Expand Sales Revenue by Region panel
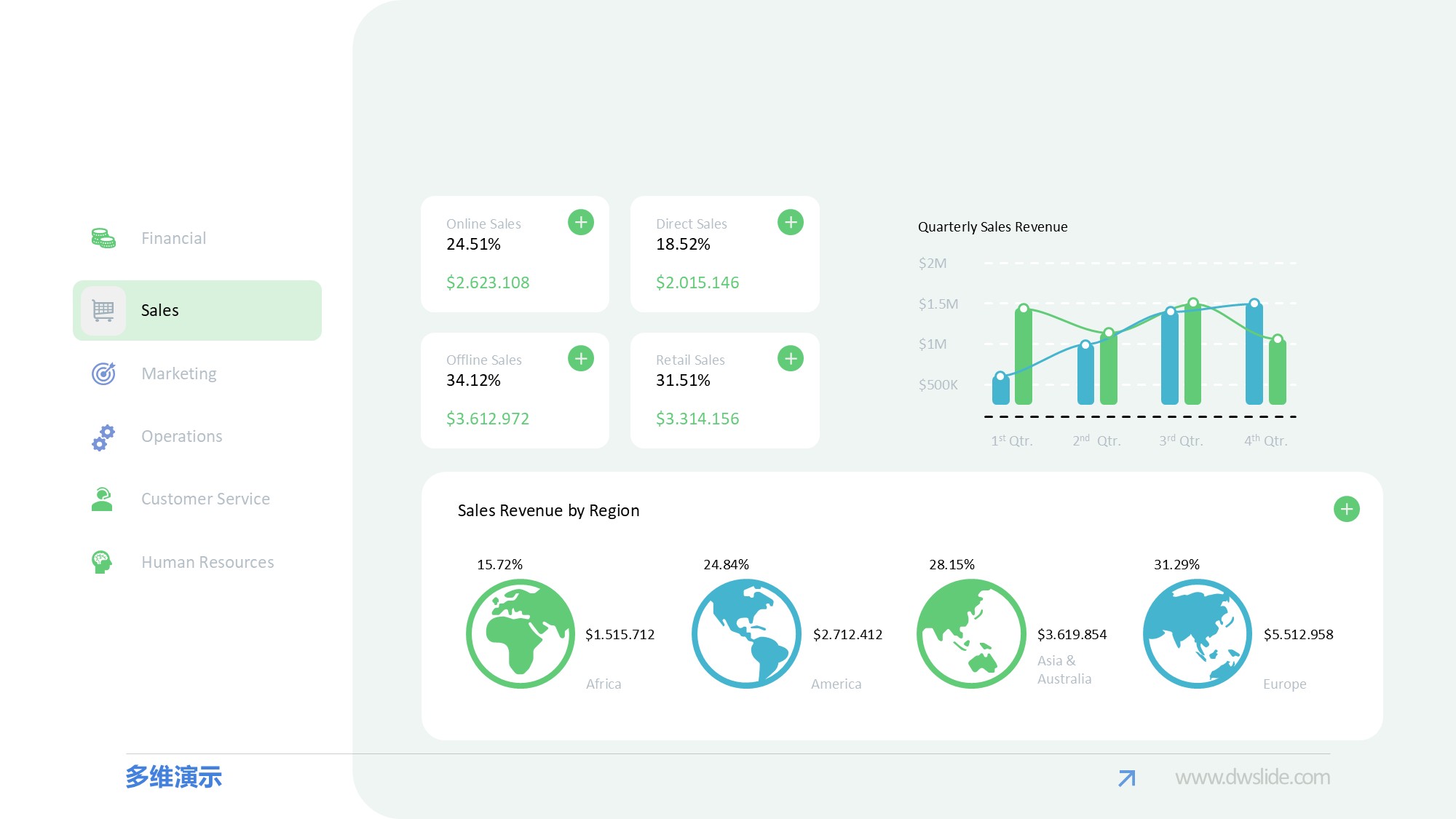This screenshot has width=1456, height=819. [x=1347, y=509]
